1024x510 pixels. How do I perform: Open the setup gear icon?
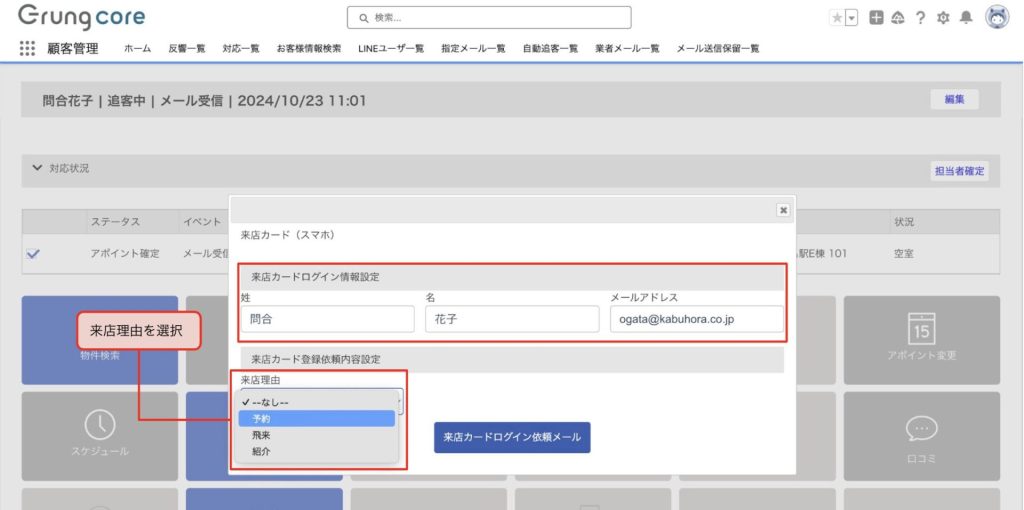coord(942,18)
